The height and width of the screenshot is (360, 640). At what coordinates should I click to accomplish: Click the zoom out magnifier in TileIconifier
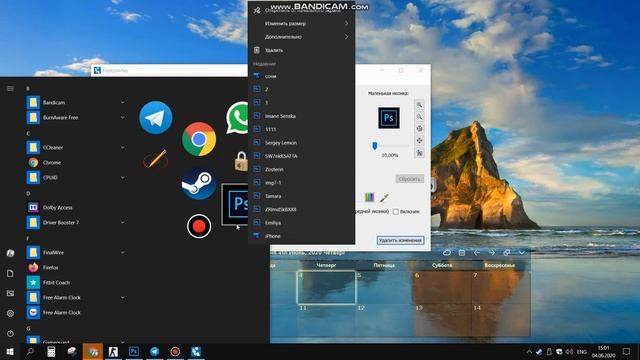tap(419, 117)
